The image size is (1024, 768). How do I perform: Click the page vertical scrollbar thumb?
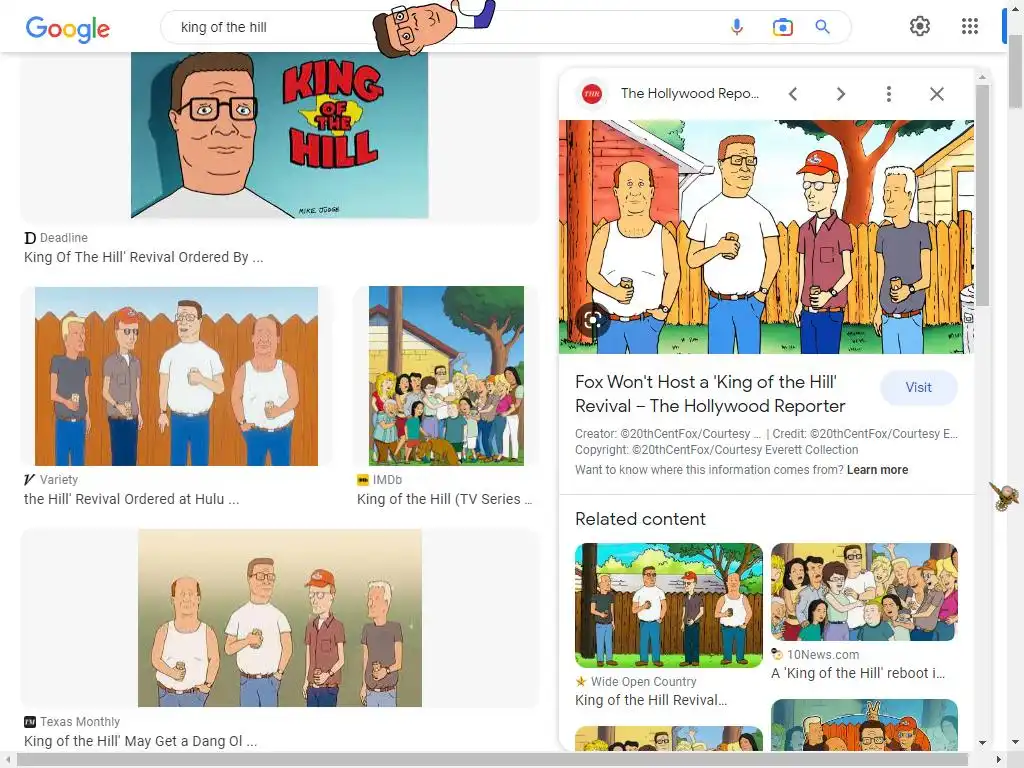coord(1016,71)
